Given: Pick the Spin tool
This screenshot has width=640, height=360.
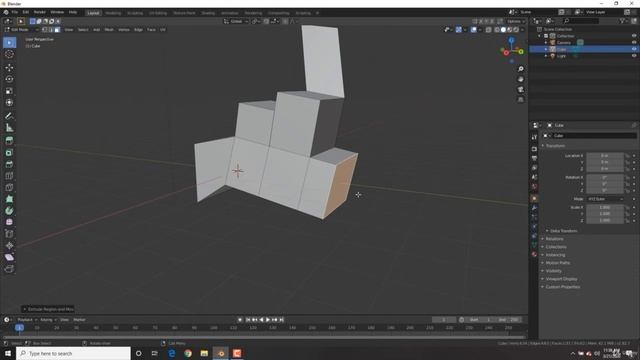Looking at the screenshot, I should tap(9, 211).
